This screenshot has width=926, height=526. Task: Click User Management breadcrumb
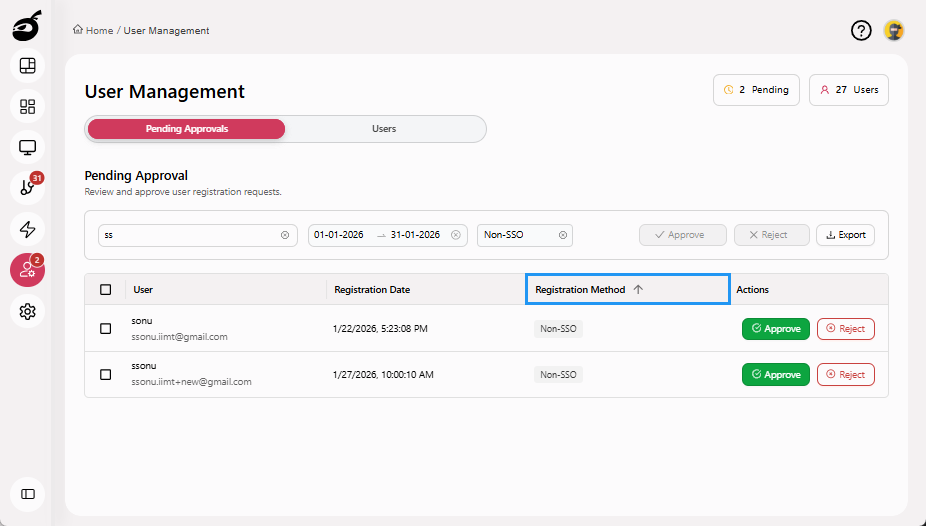[x=166, y=31]
